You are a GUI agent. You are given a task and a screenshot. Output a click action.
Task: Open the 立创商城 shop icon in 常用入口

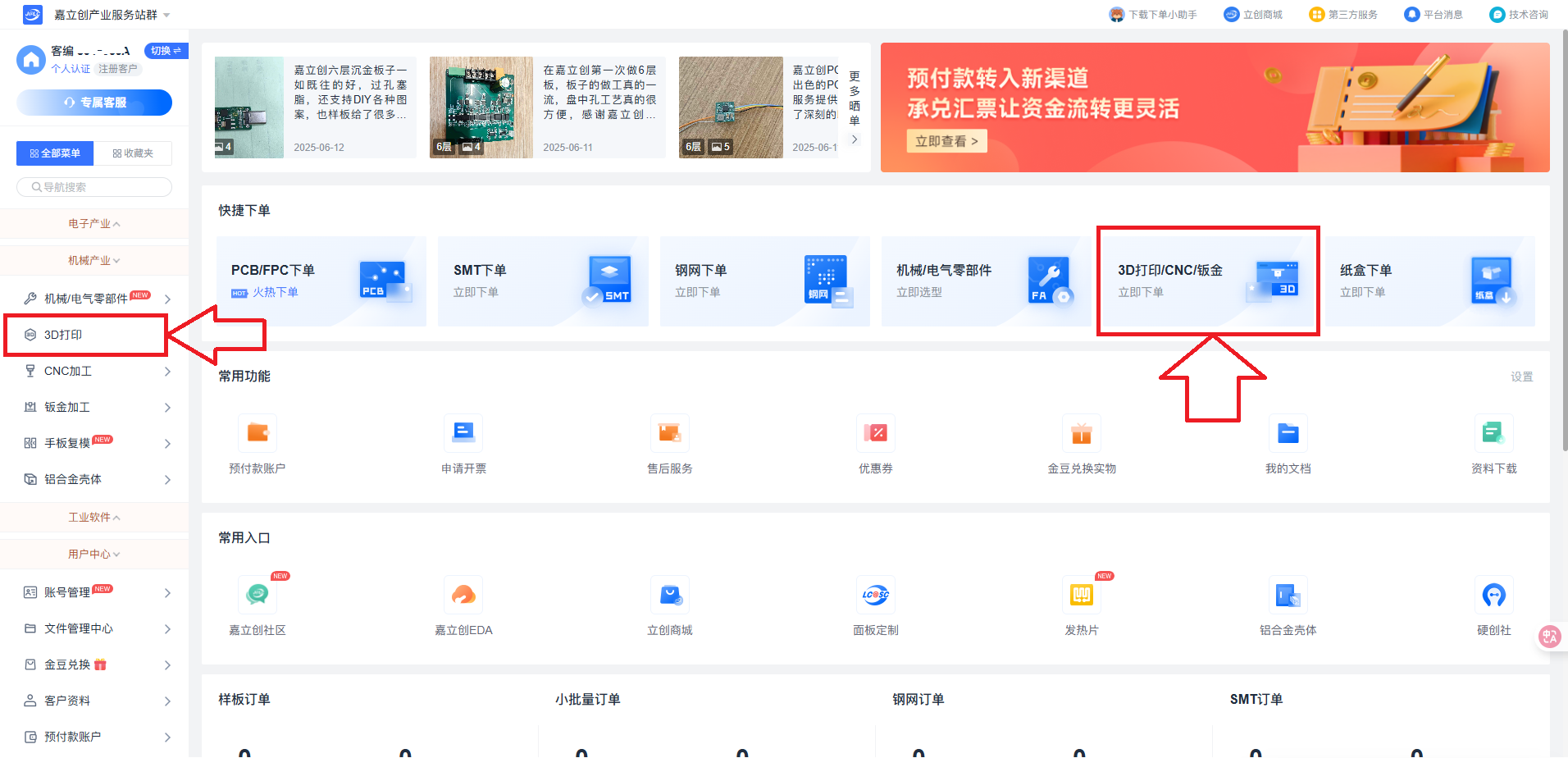click(670, 595)
